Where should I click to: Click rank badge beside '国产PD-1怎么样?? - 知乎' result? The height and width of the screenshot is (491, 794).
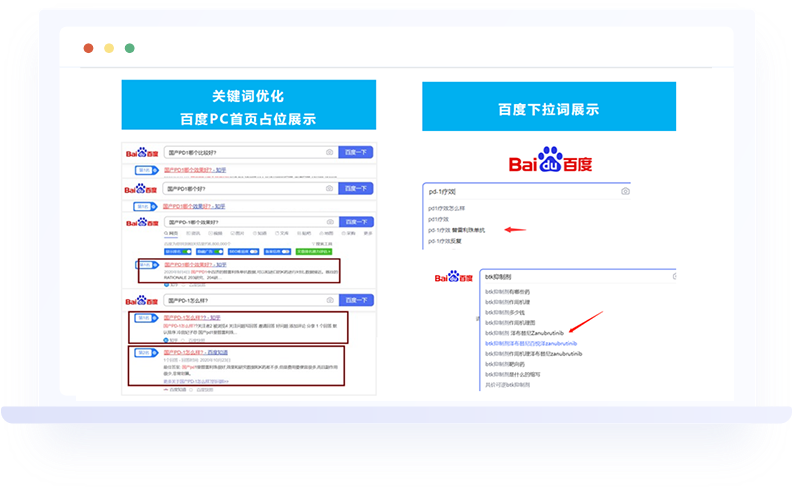(146, 318)
